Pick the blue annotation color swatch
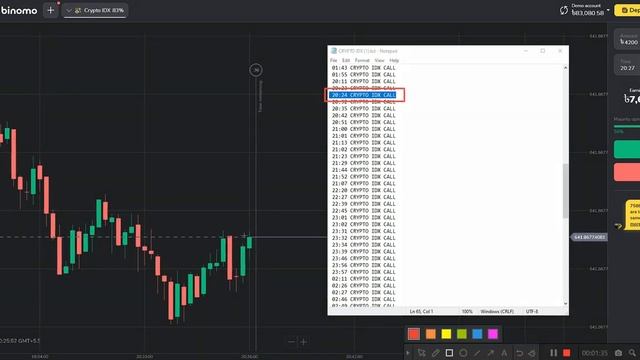Viewport: 640px width, 360px height. click(477, 334)
